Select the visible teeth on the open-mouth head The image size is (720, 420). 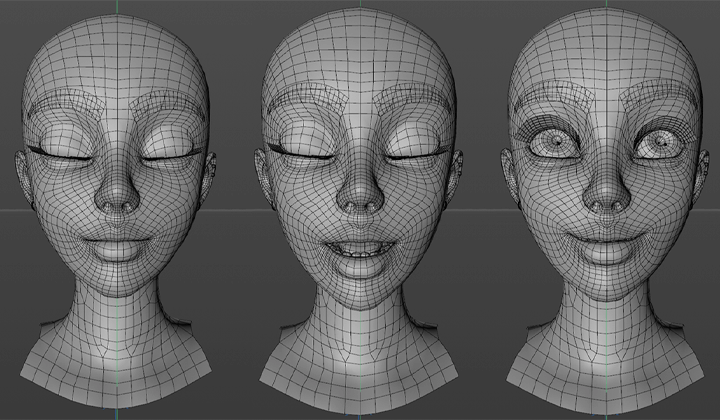pos(361,251)
